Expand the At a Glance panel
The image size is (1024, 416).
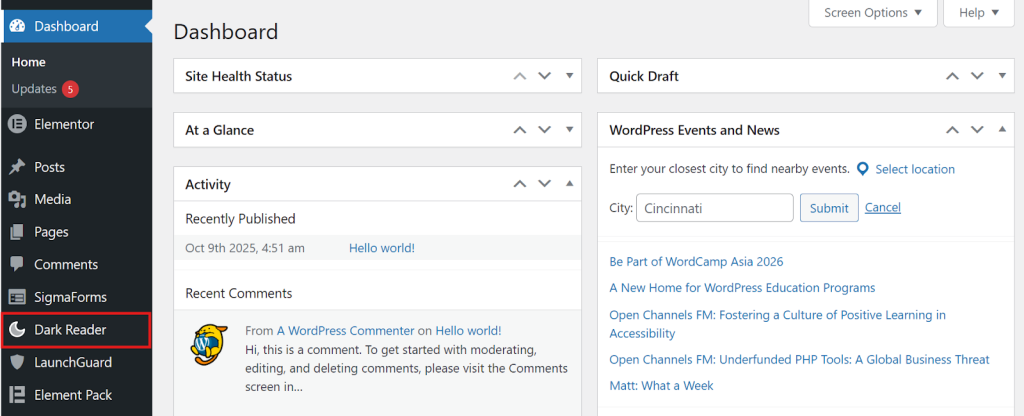[x=569, y=129]
